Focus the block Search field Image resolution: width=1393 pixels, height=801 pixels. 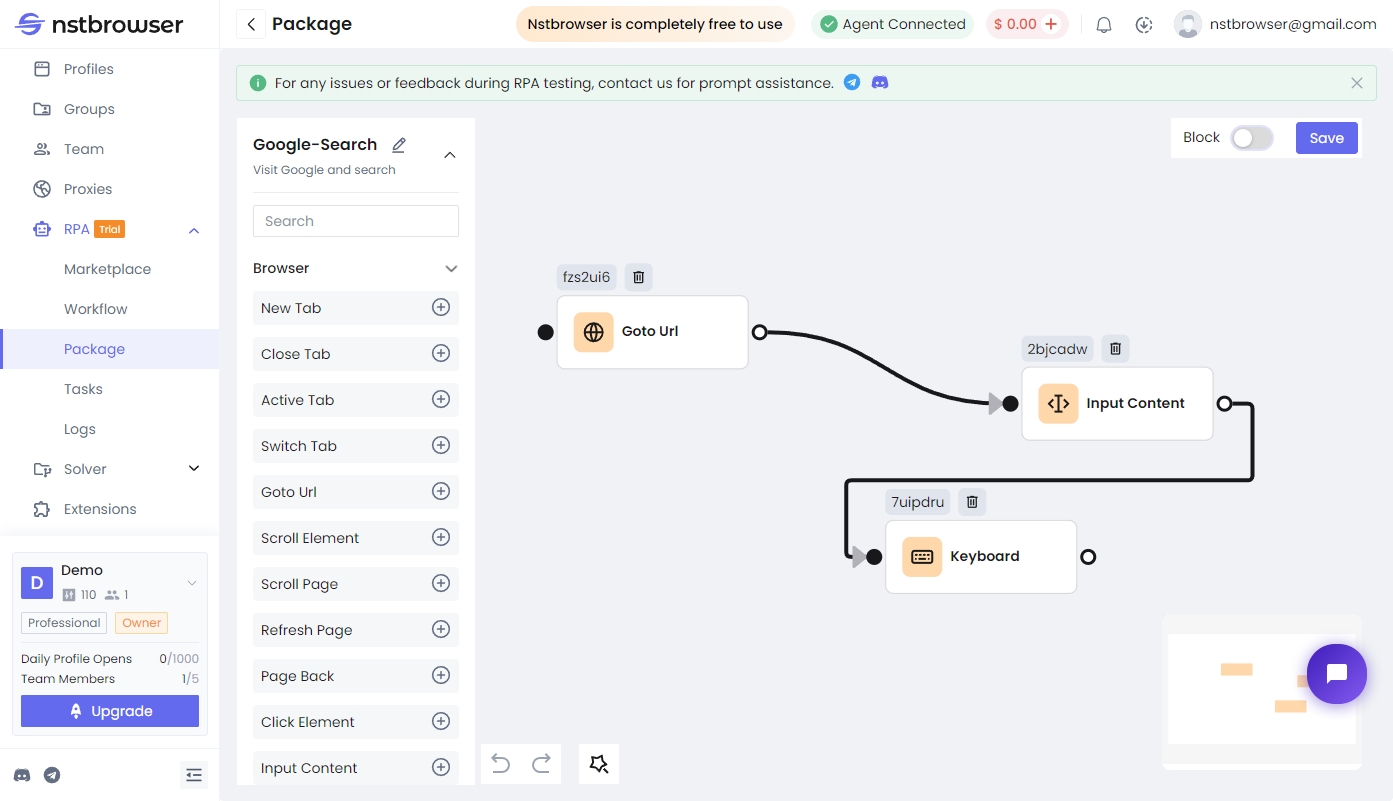(x=356, y=221)
